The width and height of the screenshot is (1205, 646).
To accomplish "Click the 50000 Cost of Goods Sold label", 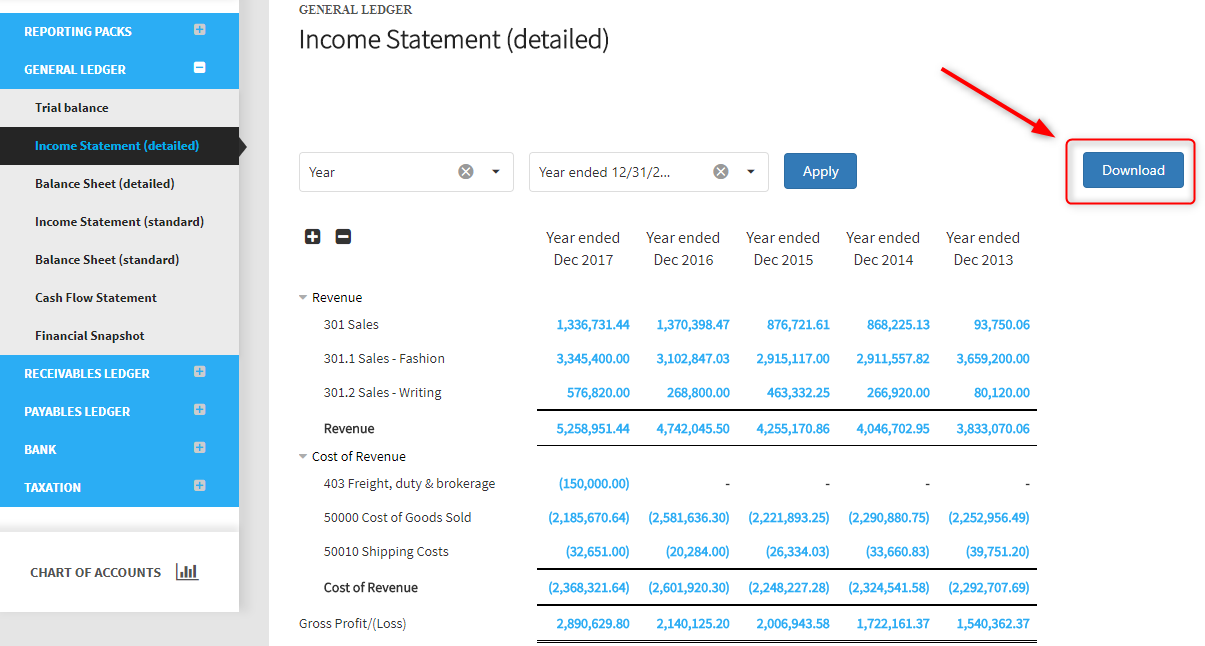I will 398,518.
